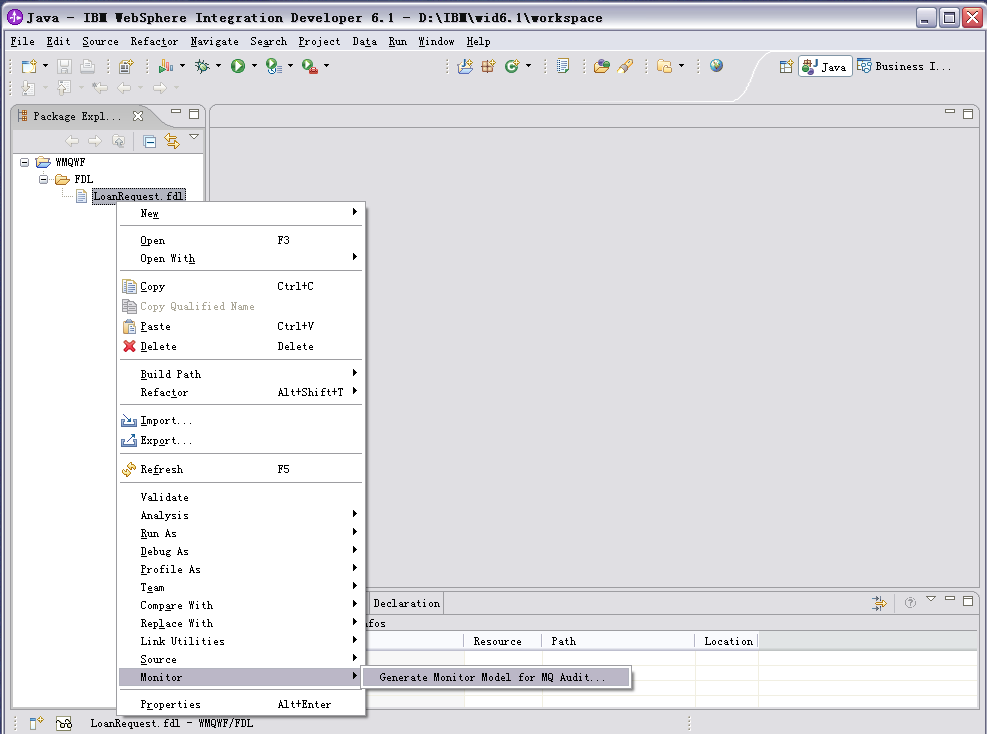Click the New Java Project toolbar icon
987x734 pixels.
pyautogui.click(x=465, y=66)
